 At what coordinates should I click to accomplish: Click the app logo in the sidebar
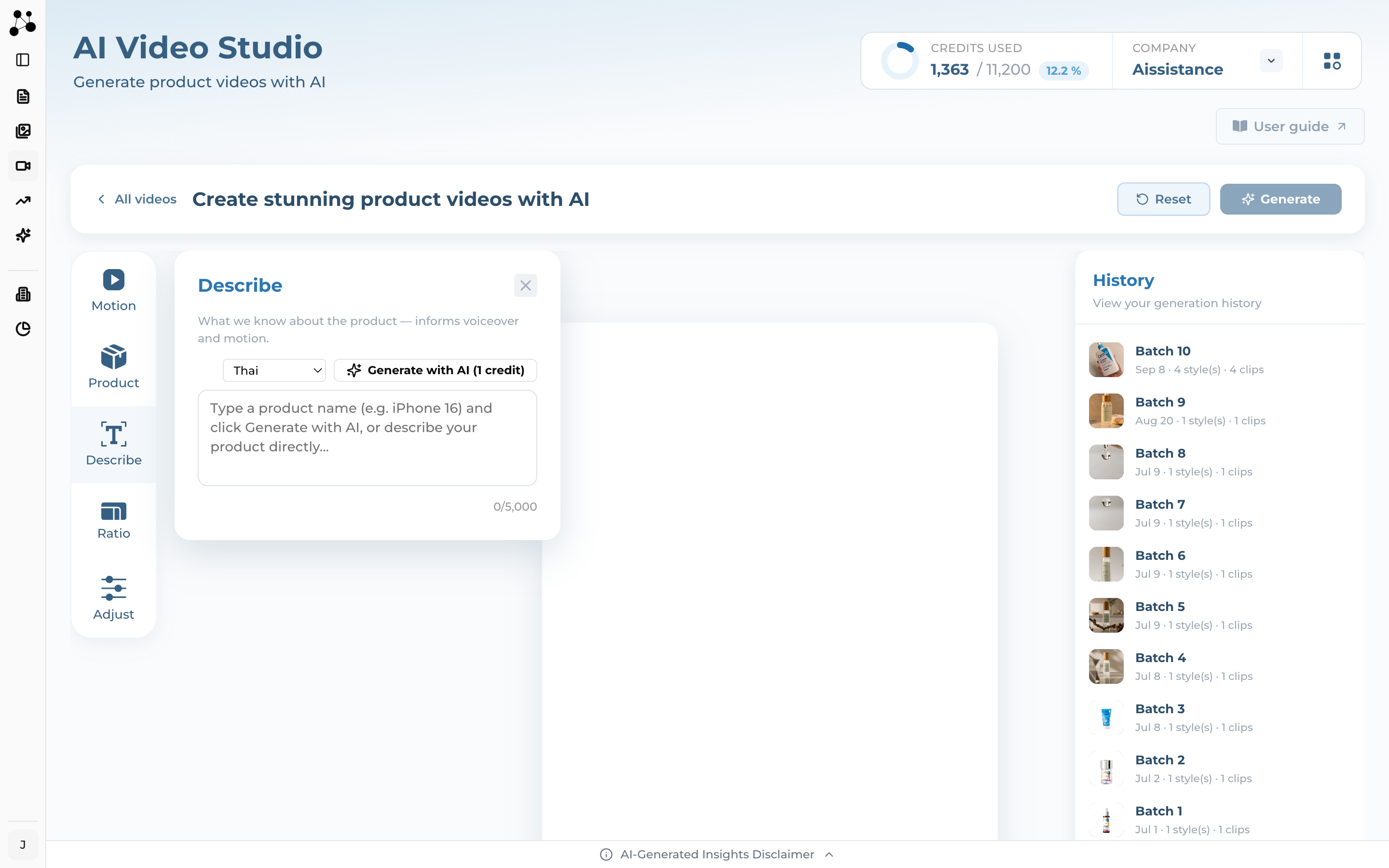(x=23, y=23)
